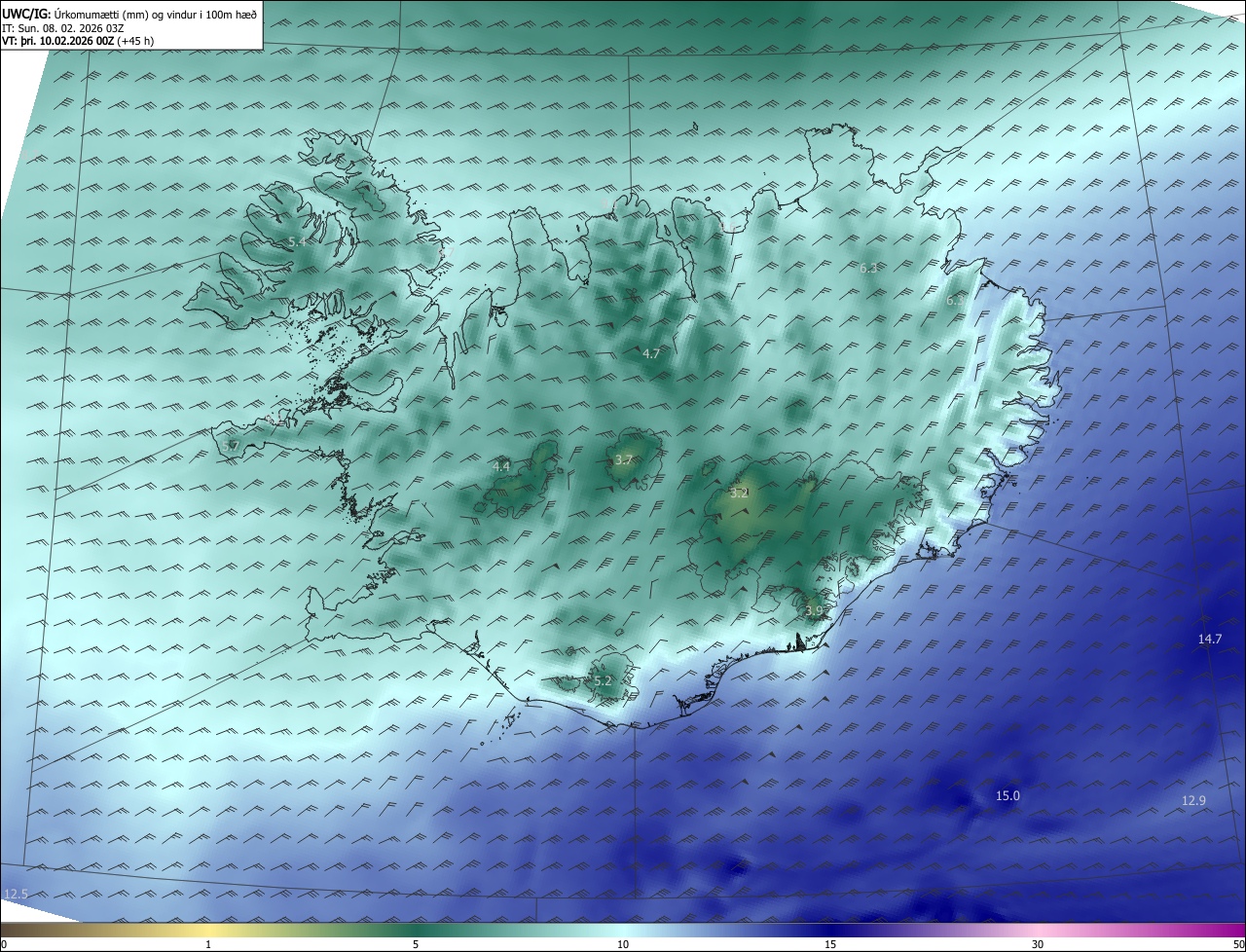This screenshot has height=952, width=1246.
Task: Click the 15 tick label on the color scale
Action: (x=830, y=944)
